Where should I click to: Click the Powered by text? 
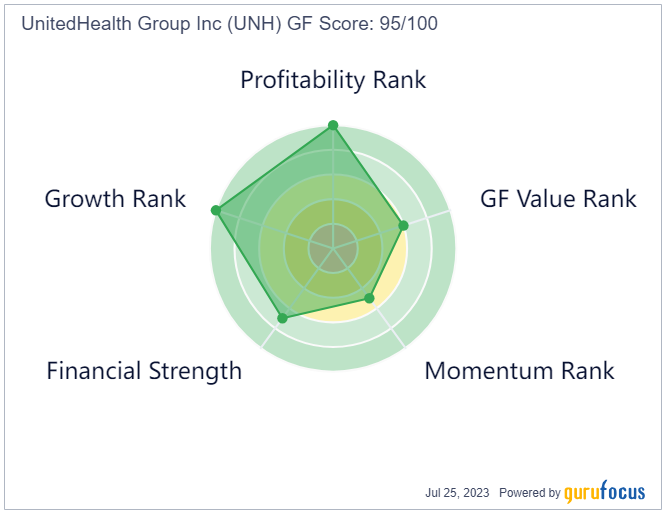point(530,493)
